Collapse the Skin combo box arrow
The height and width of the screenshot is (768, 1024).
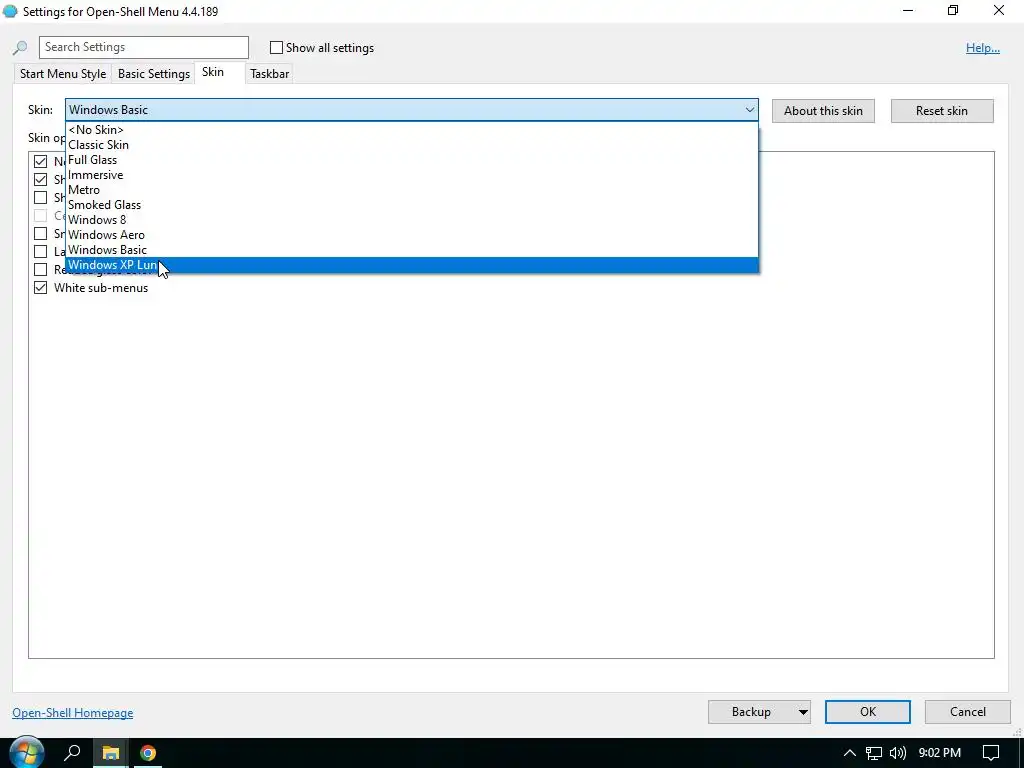point(750,110)
